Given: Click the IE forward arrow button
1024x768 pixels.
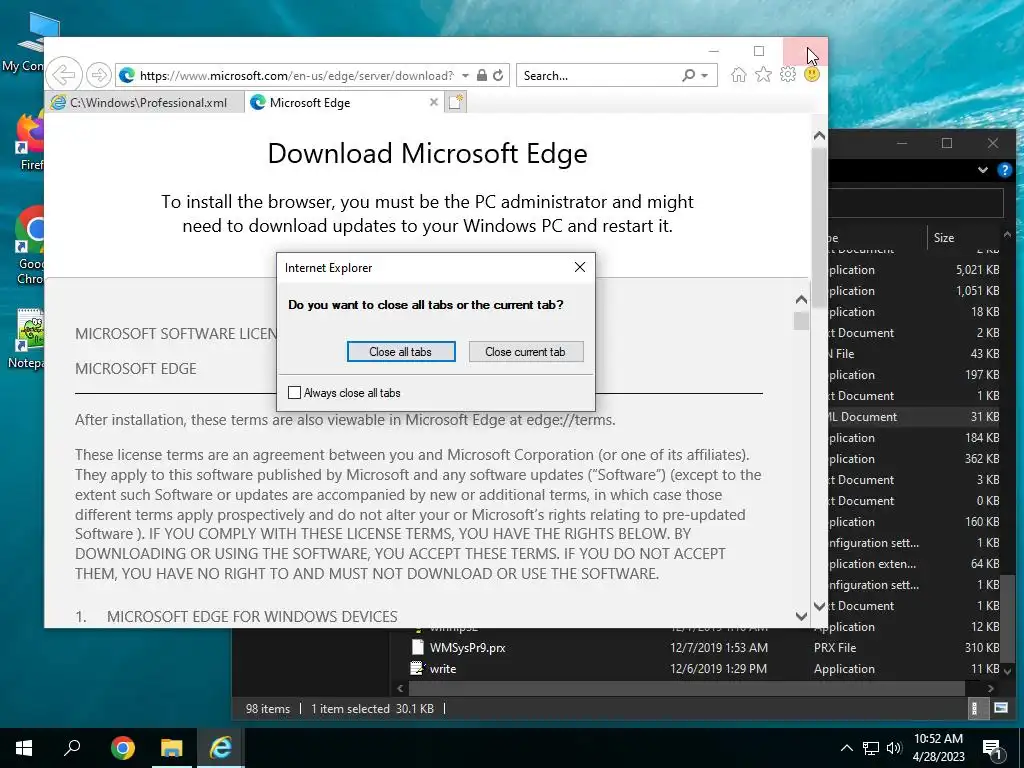Looking at the screenshot, I should tap(99, 75).
